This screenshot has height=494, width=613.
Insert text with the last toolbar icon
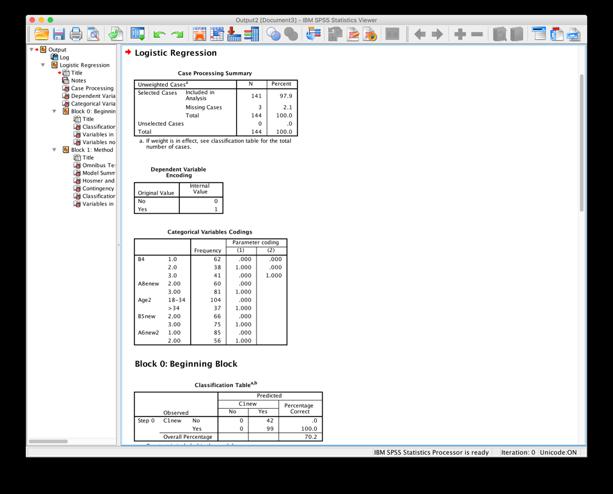click(x=574, y=34)
